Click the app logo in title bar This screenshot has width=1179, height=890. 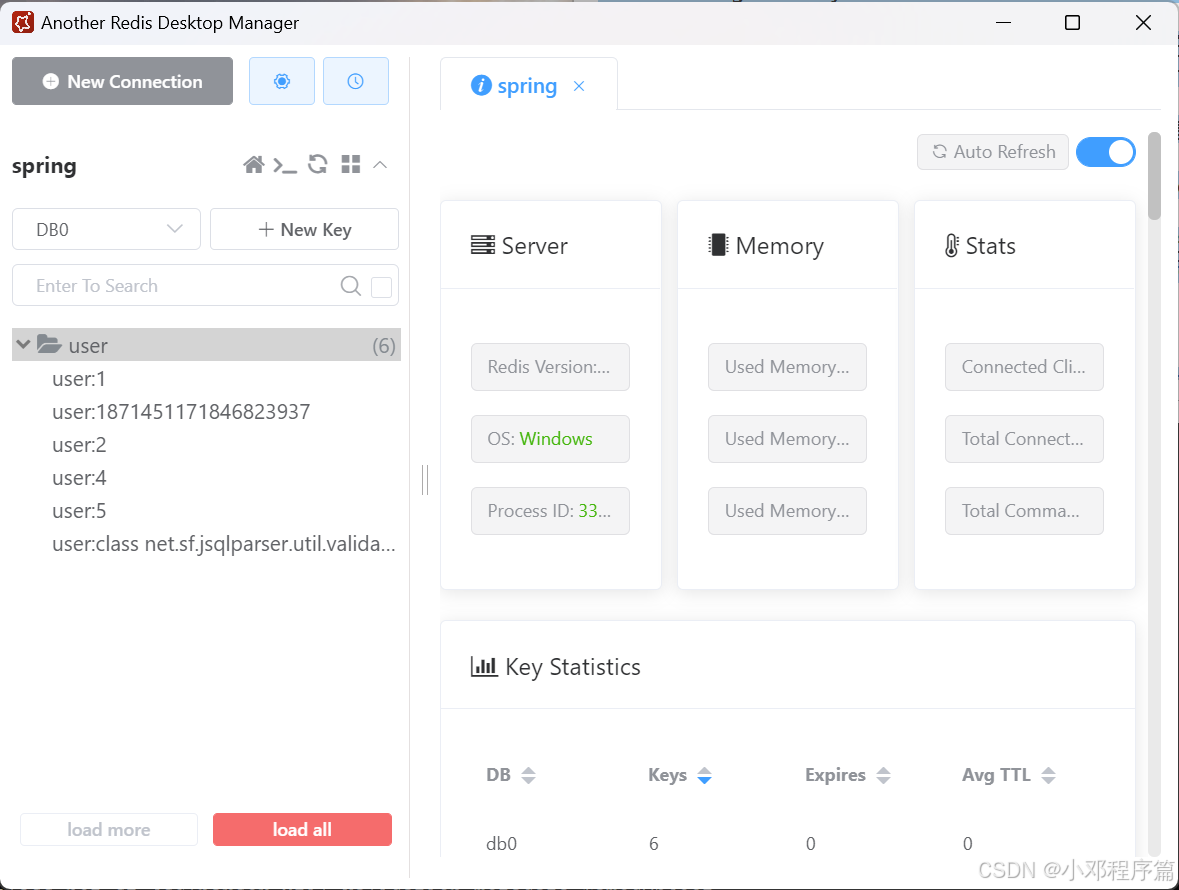pos(23,23)
